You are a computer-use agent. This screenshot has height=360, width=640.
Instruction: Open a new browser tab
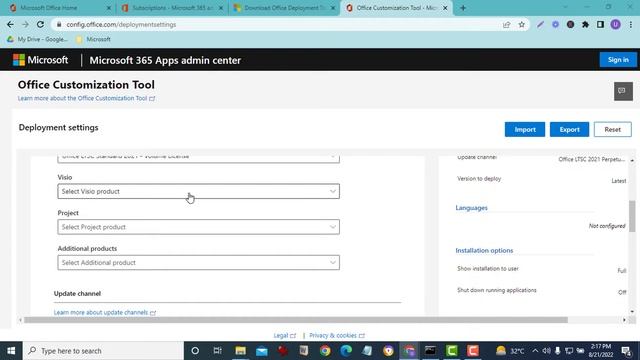point(463,8)
